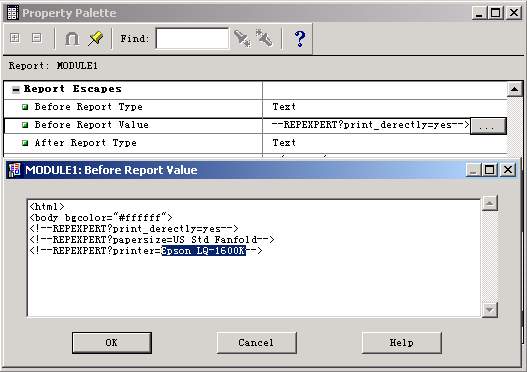Click in the Find input field

[x=192, y=39]
